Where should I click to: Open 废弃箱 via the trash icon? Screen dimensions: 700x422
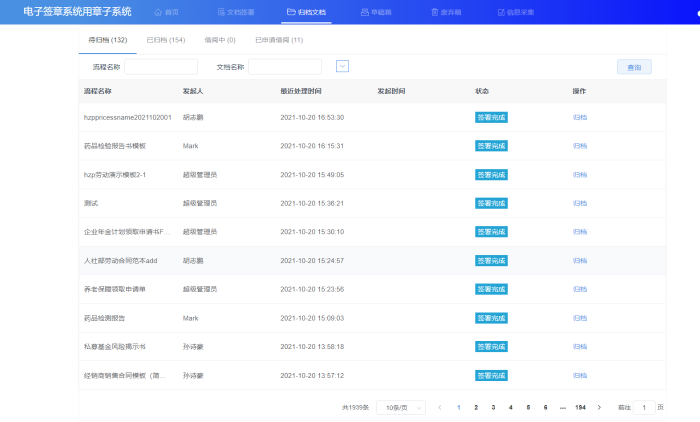tap(435, 12)
